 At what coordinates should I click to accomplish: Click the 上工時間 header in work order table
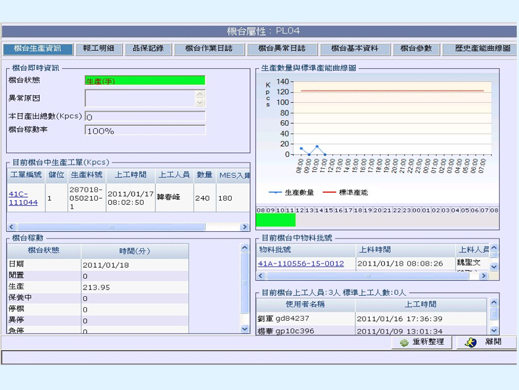pyautogui.click(x=131, y=175)
